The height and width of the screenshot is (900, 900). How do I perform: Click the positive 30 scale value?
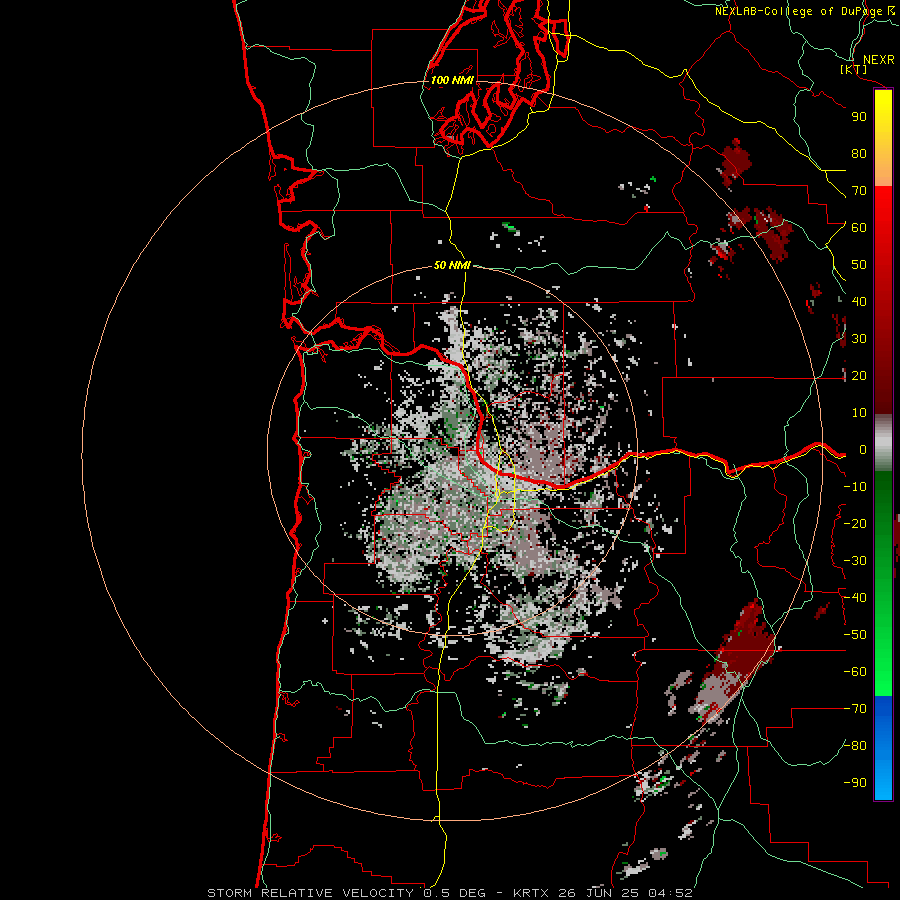pyautogui.click(x=859, y=339)
